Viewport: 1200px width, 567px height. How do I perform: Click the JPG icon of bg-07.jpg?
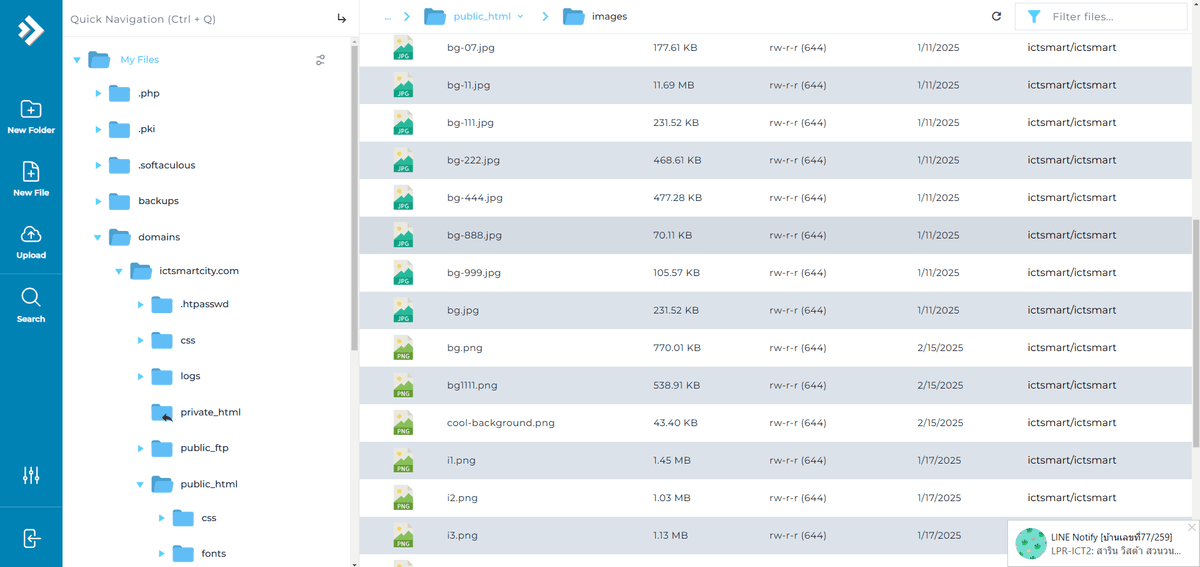403,48
